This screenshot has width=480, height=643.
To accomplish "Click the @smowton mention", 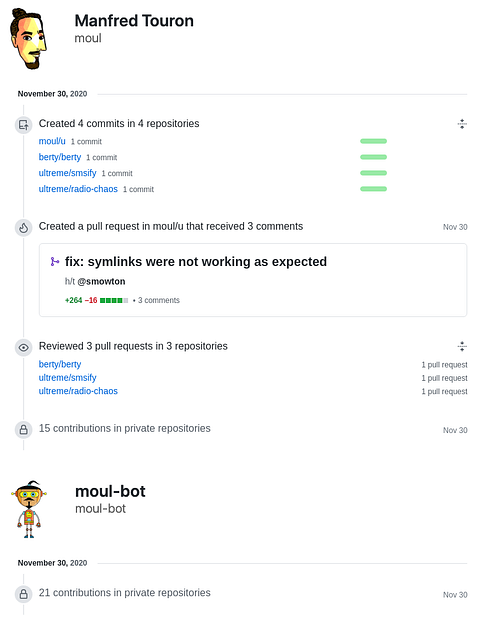I will 101,281.
